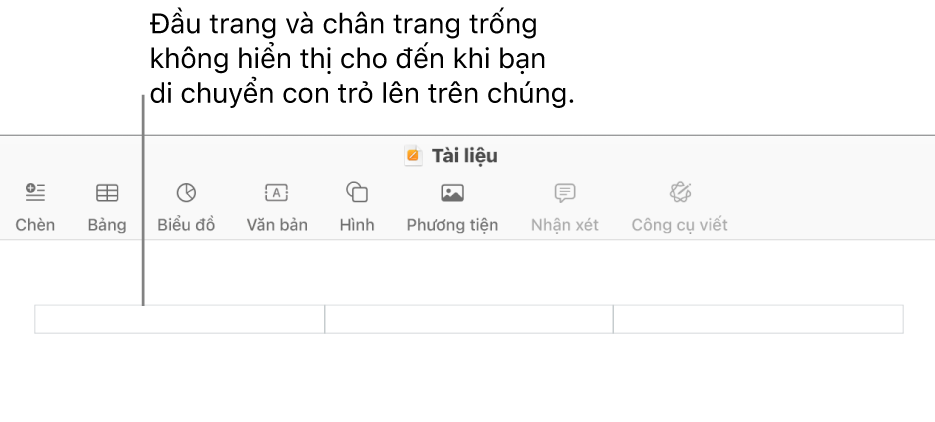The height and width of the screenshot is (422, 935).
Task: Click the Bảng table grid icon
Action: (x=106, y=192)
